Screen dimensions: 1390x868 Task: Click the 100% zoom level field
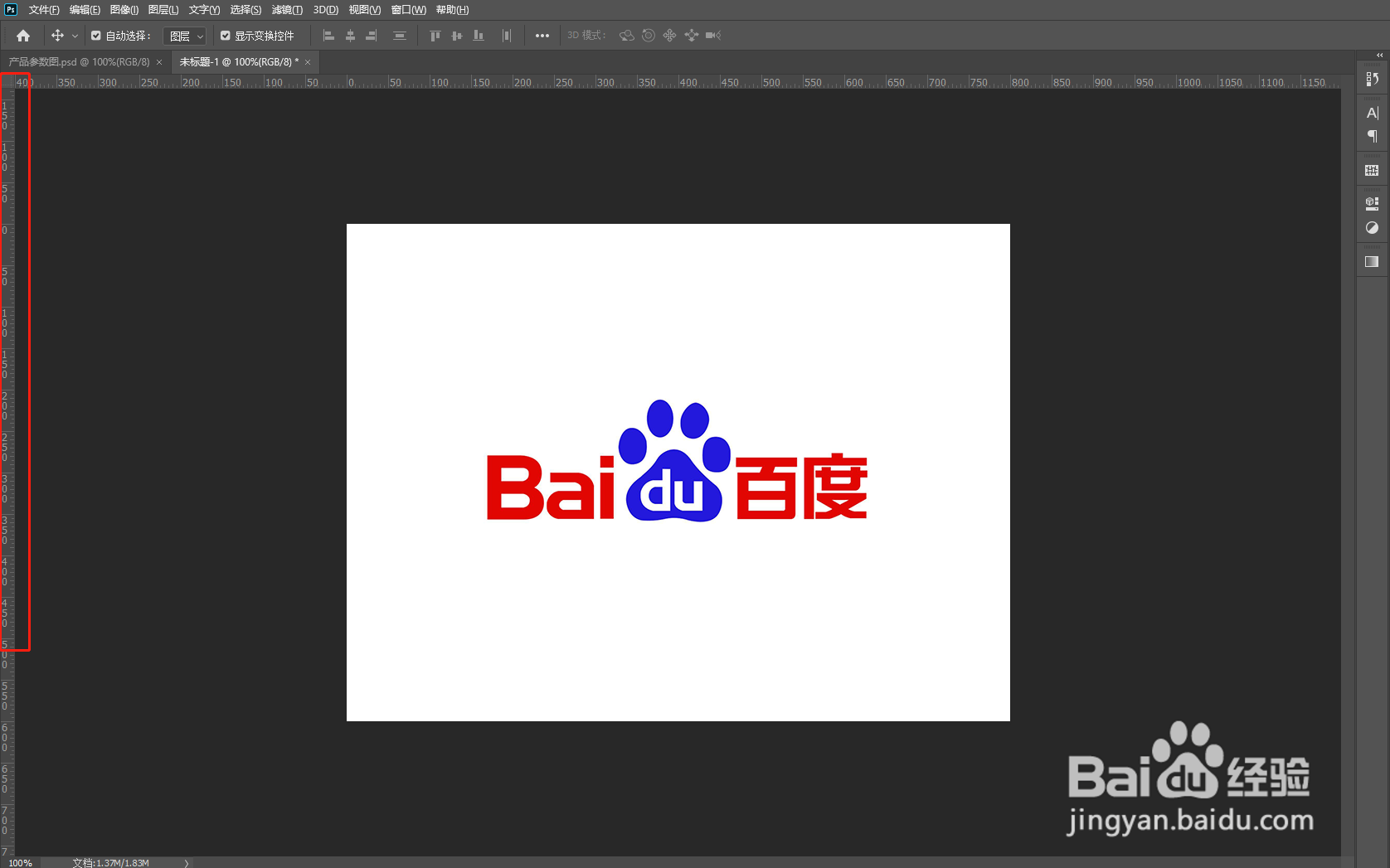click(21, 863)
